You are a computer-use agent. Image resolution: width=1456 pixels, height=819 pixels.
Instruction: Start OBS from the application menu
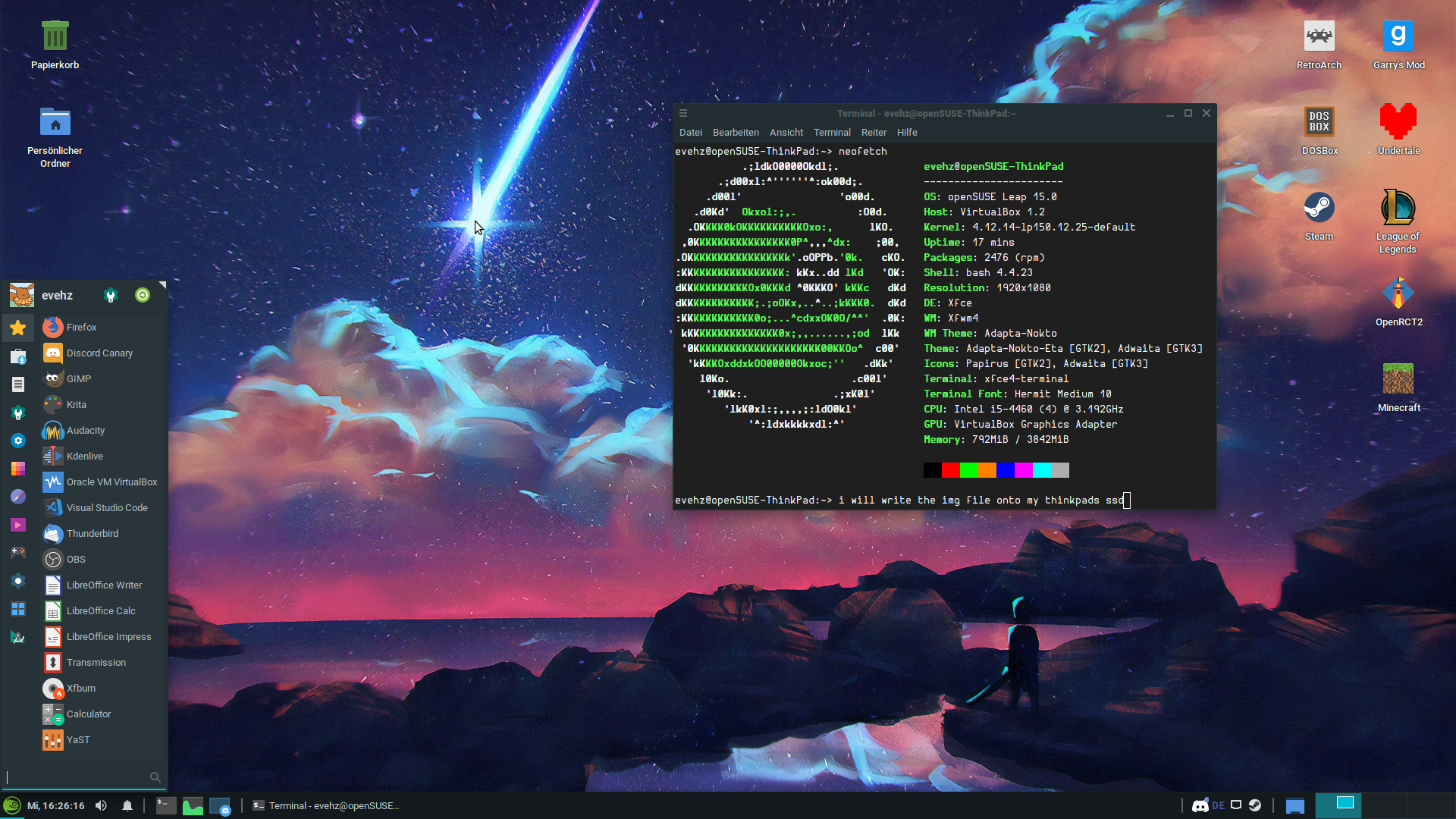[x=102, y=559]
